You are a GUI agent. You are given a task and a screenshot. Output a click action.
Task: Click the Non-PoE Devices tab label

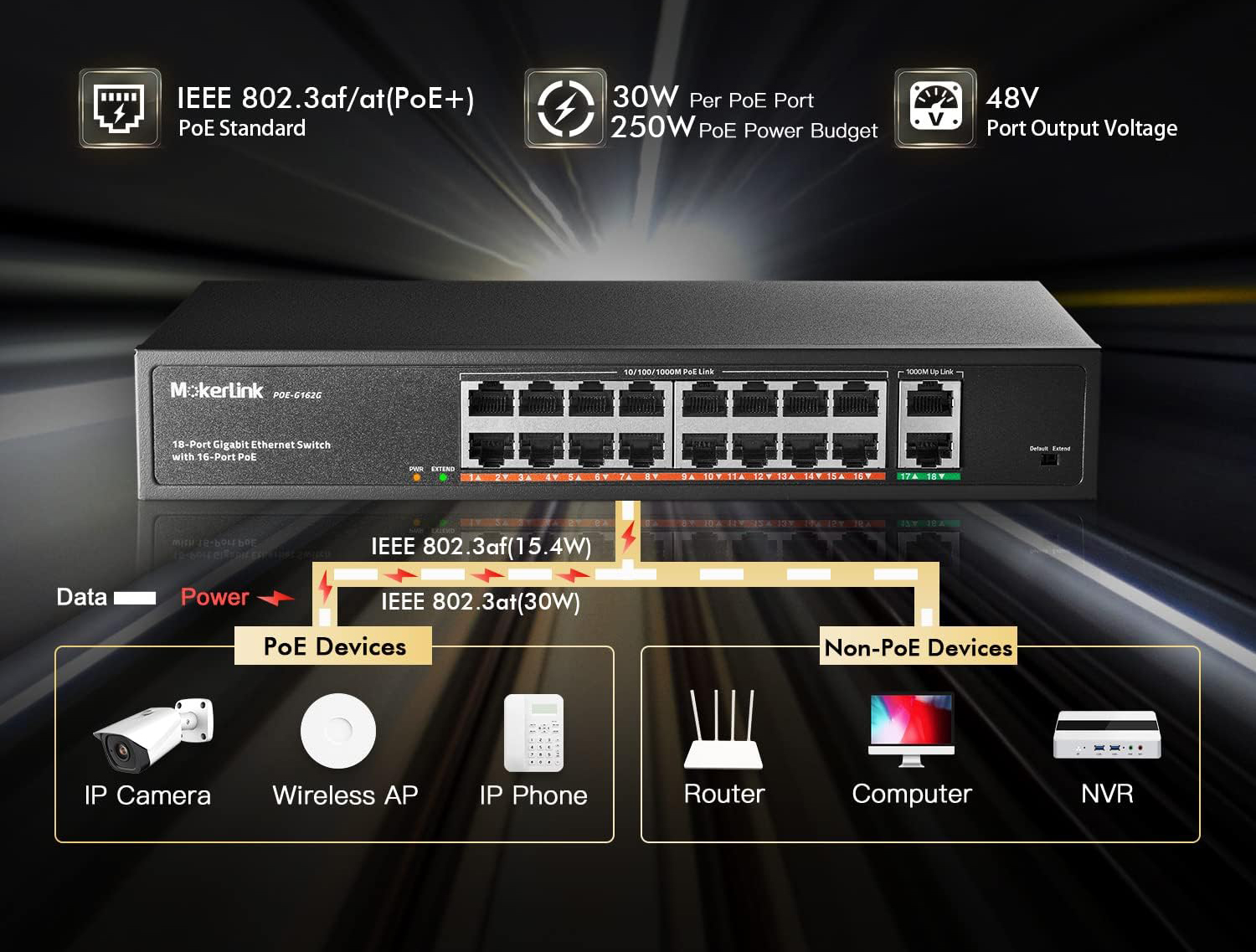point(918,647)
